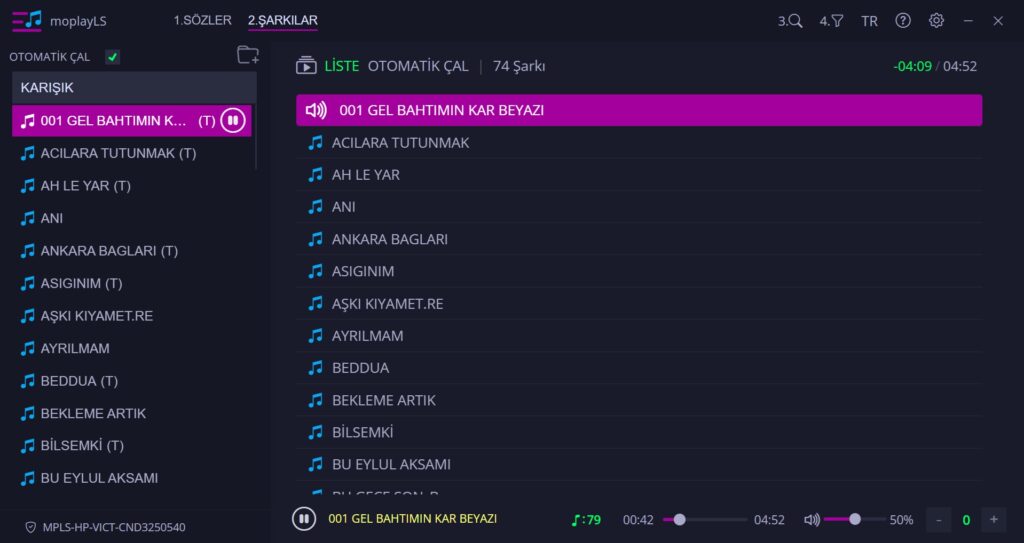Image resolution: width=1024 pixels, height=543 pixels.
Task: Open the filter funnel icon
Action: (x=831, y=21)
